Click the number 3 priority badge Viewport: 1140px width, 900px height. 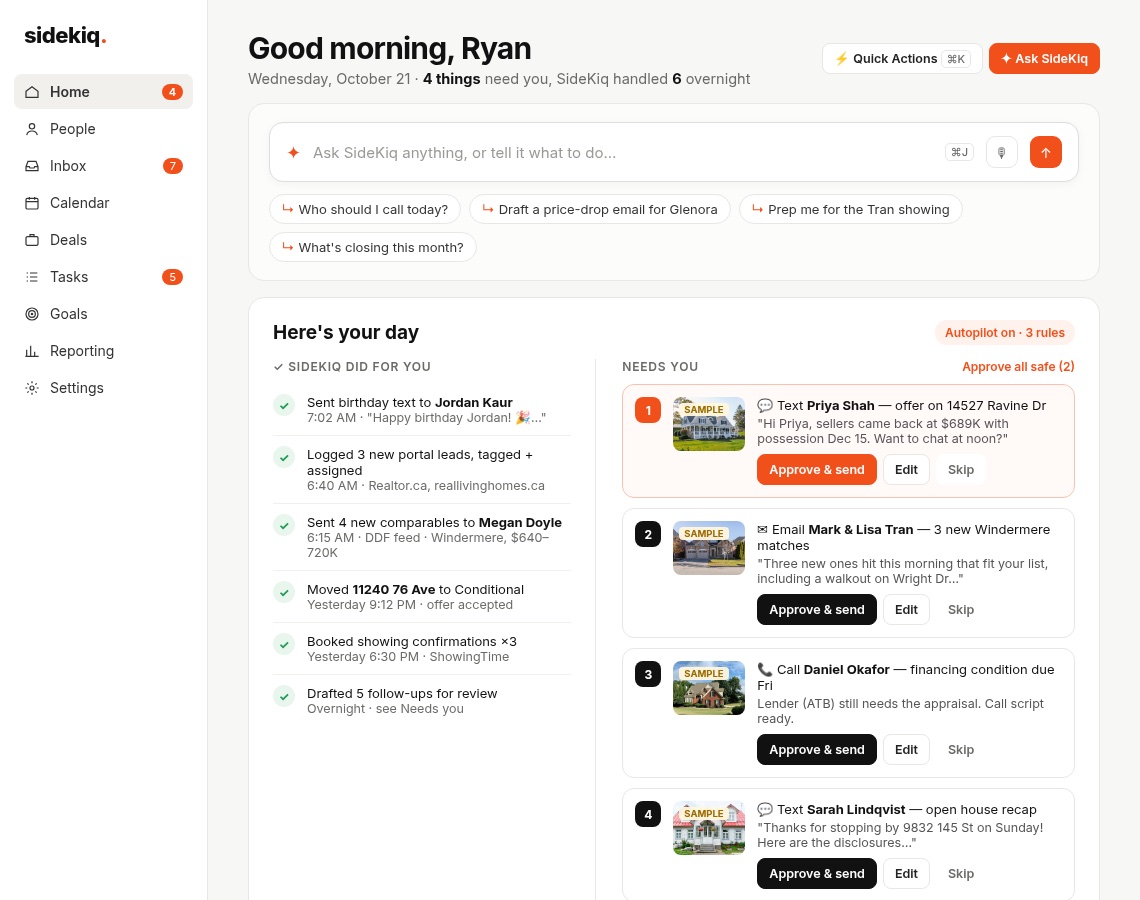[x=648, y=674]
